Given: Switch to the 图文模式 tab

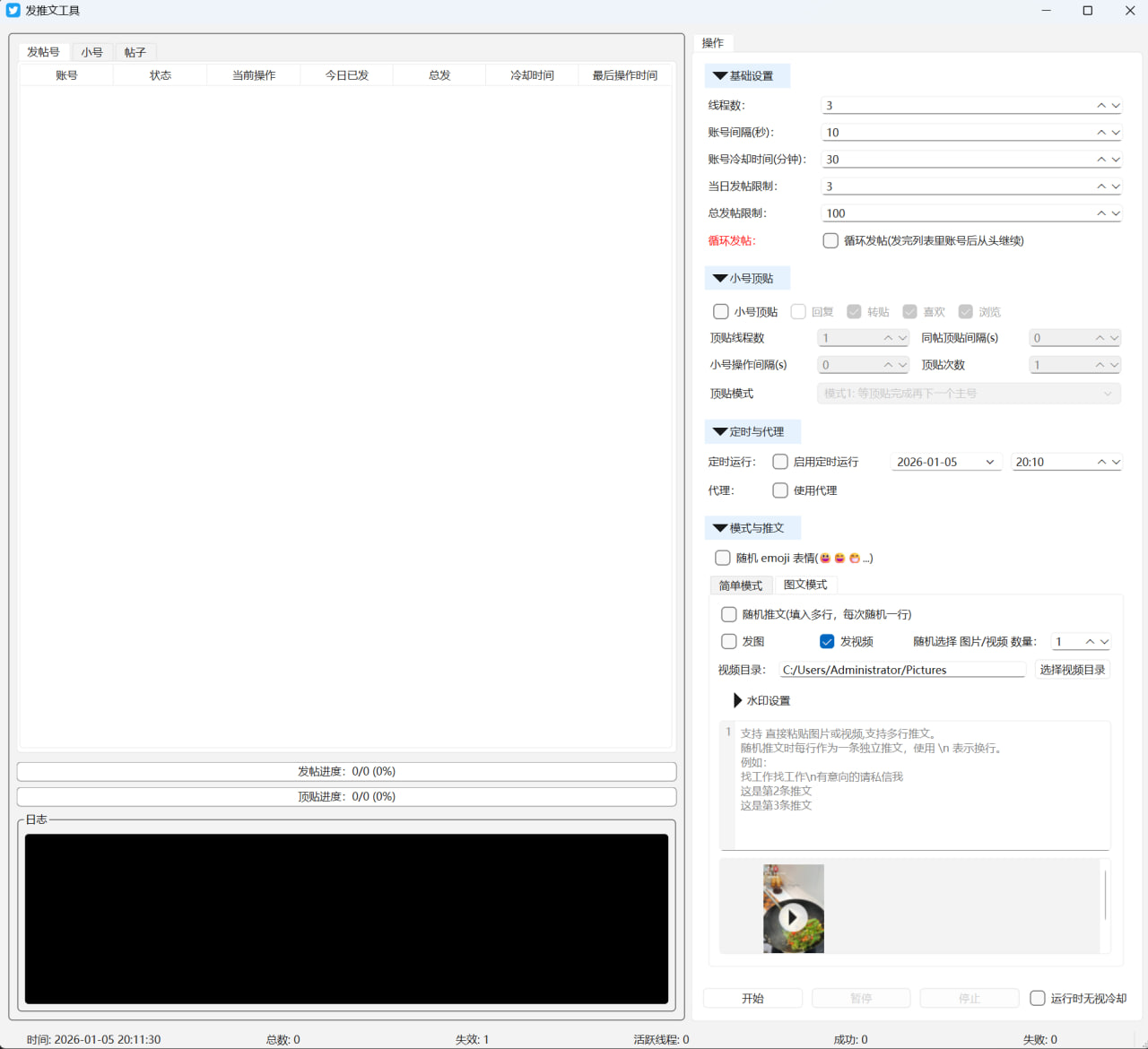Looking at the screenshot, I should (804, 585).
